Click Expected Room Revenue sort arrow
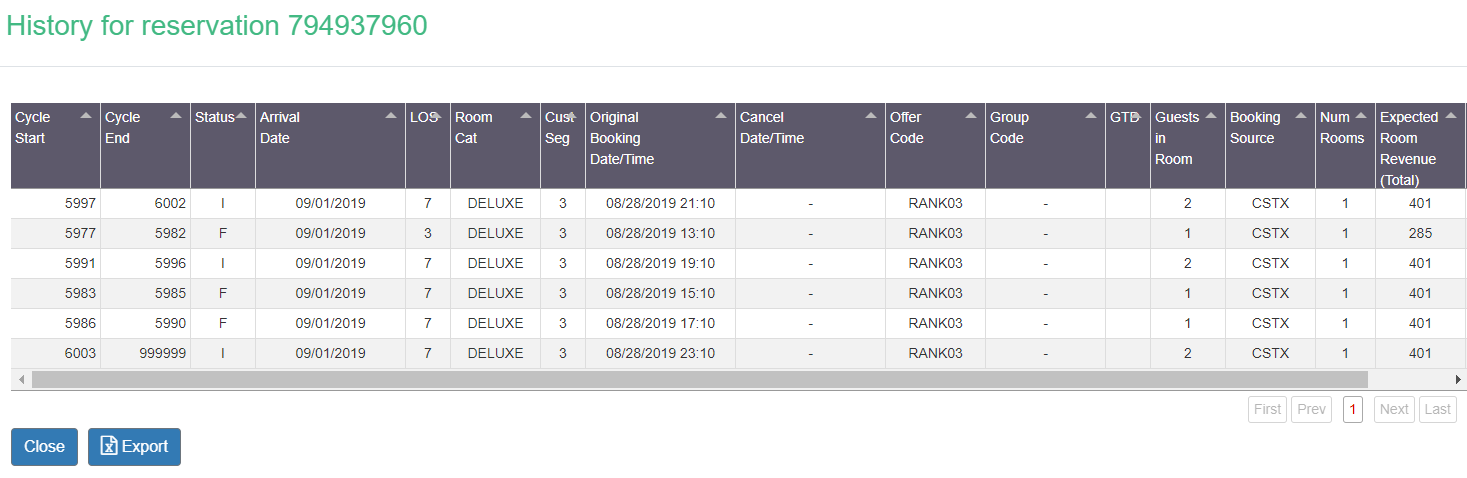This screenshot has height=478, width=1467. point(1451,116)
